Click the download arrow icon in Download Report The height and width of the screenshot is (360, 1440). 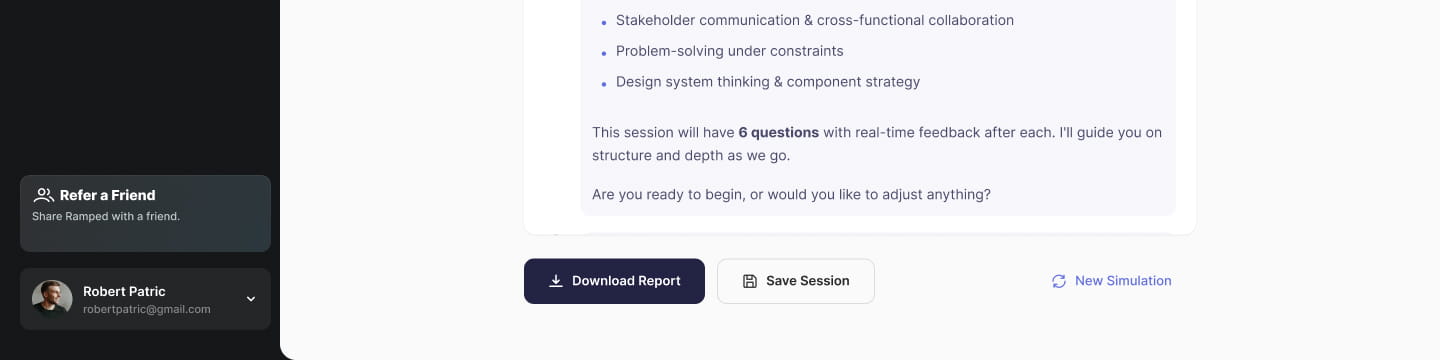556,281
